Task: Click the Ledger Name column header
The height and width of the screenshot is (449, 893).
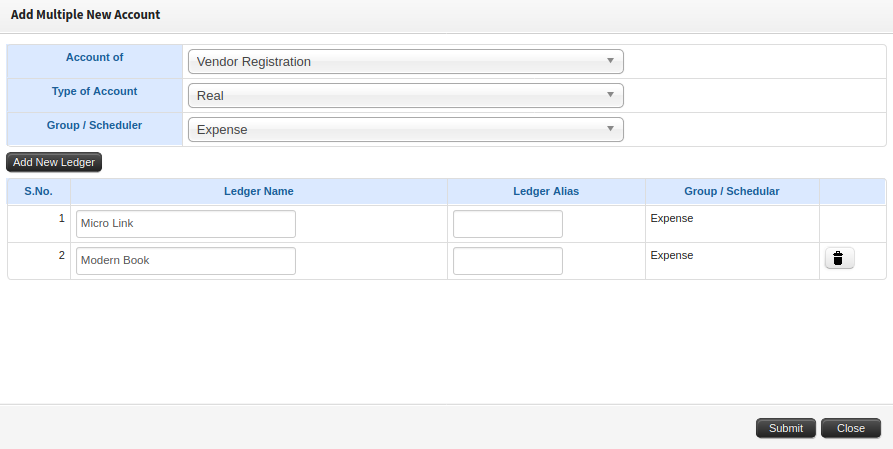Action: [259, 191]
